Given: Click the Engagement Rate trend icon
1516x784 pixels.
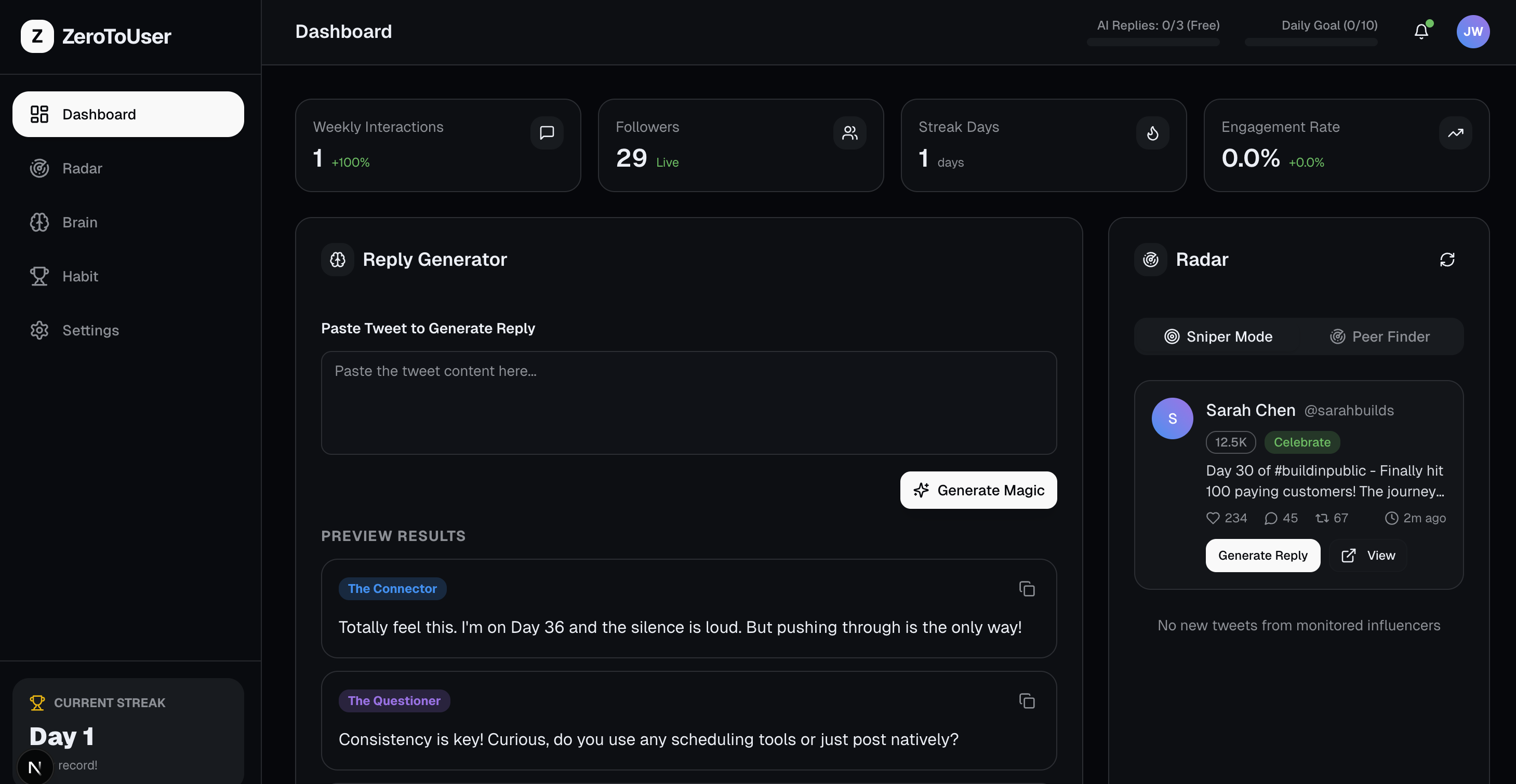Looking at the screenshot, I should (1456, 133).
